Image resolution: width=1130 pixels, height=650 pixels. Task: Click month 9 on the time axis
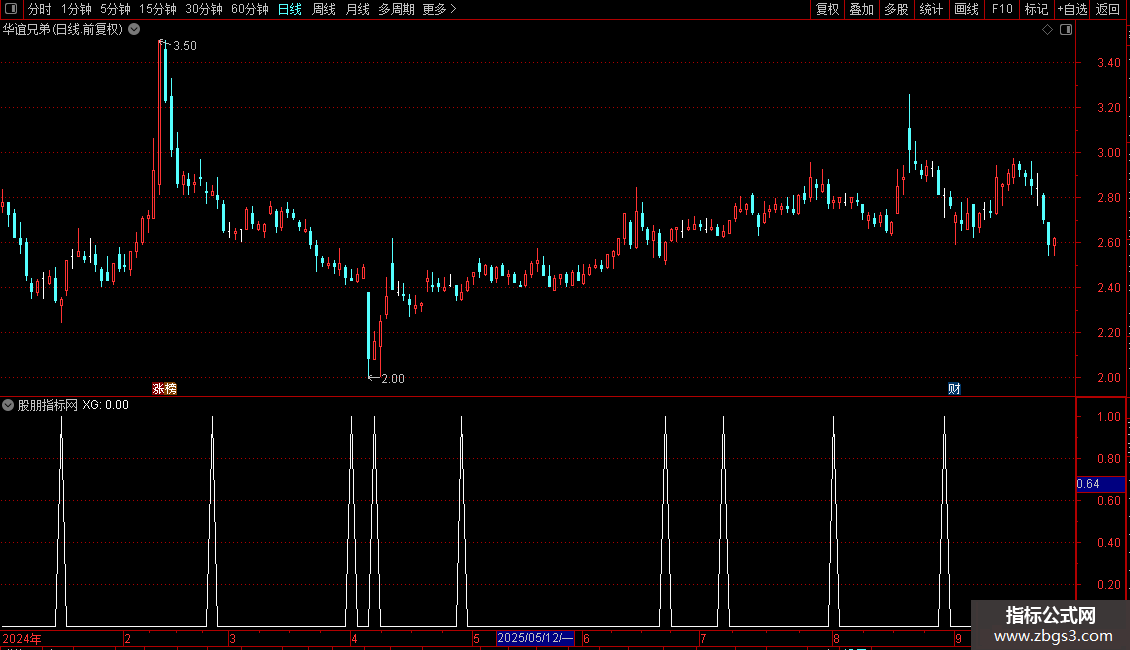click(958, 638)
